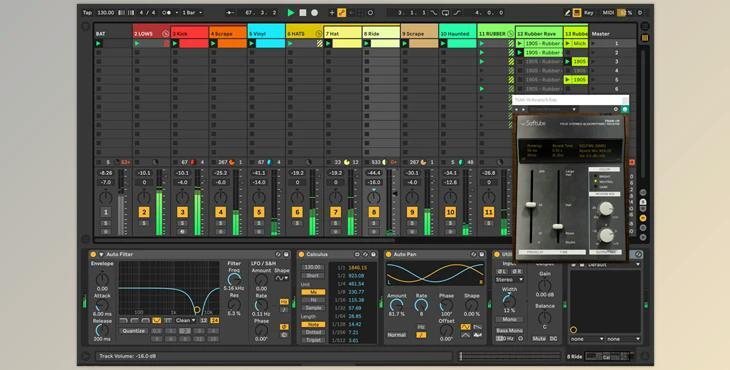Click Softube plugin left fader
This screenshot has height=370, width=730.
530,204
